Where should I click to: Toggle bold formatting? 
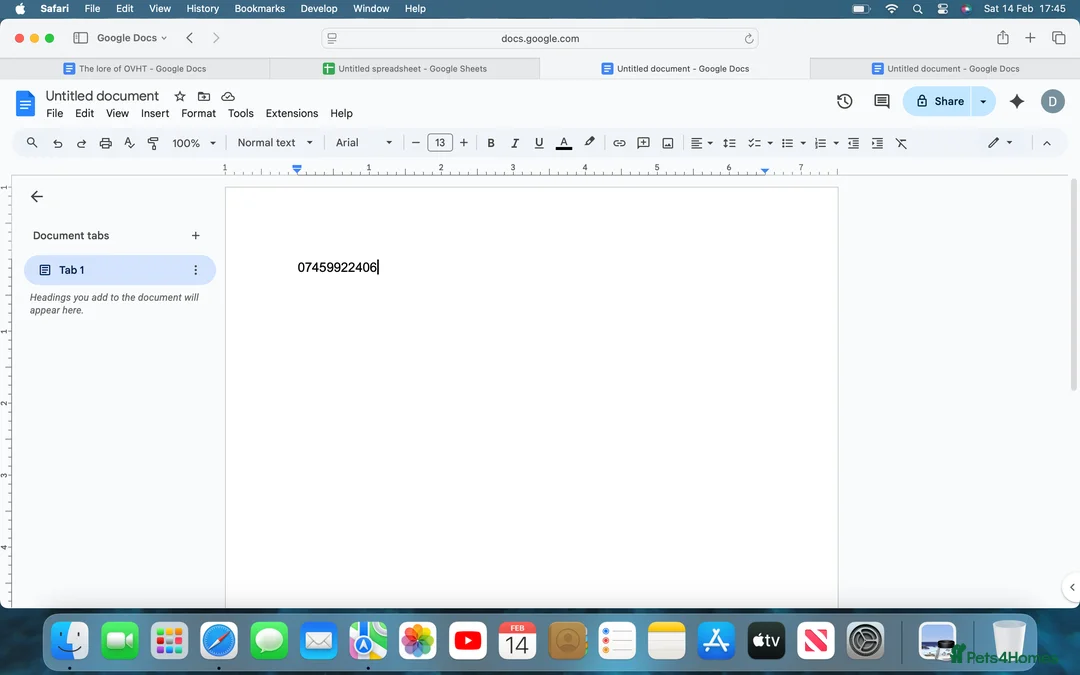pyautogui.click(x=491, y=143)
